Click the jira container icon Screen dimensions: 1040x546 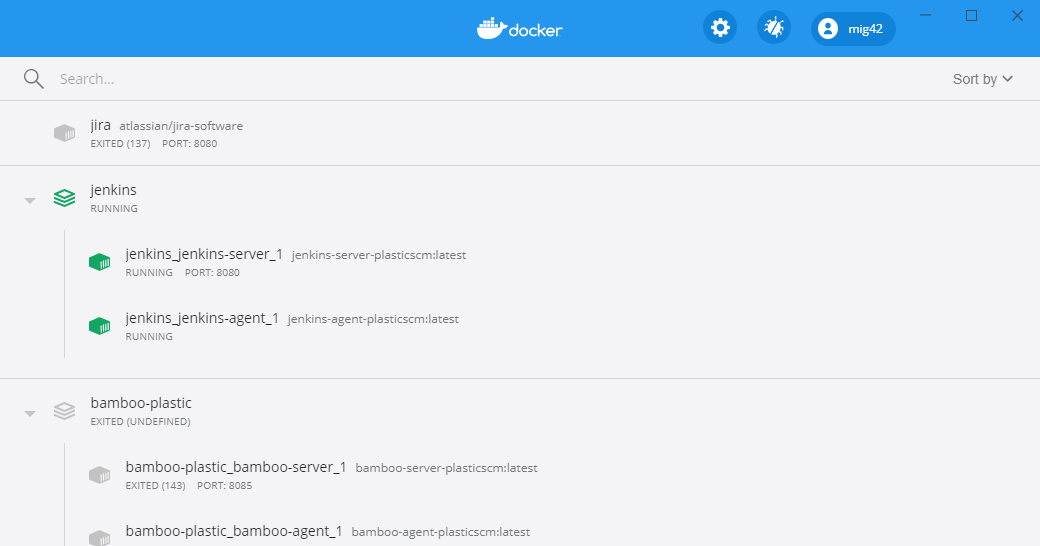[64, 133]
